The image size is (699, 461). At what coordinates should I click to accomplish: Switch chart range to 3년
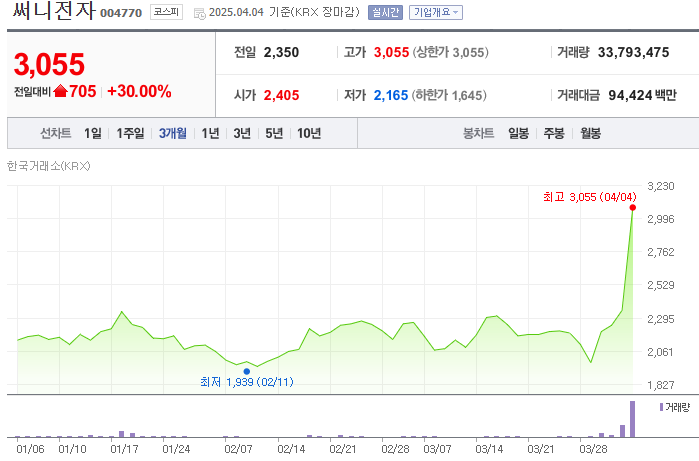point(242,133)
